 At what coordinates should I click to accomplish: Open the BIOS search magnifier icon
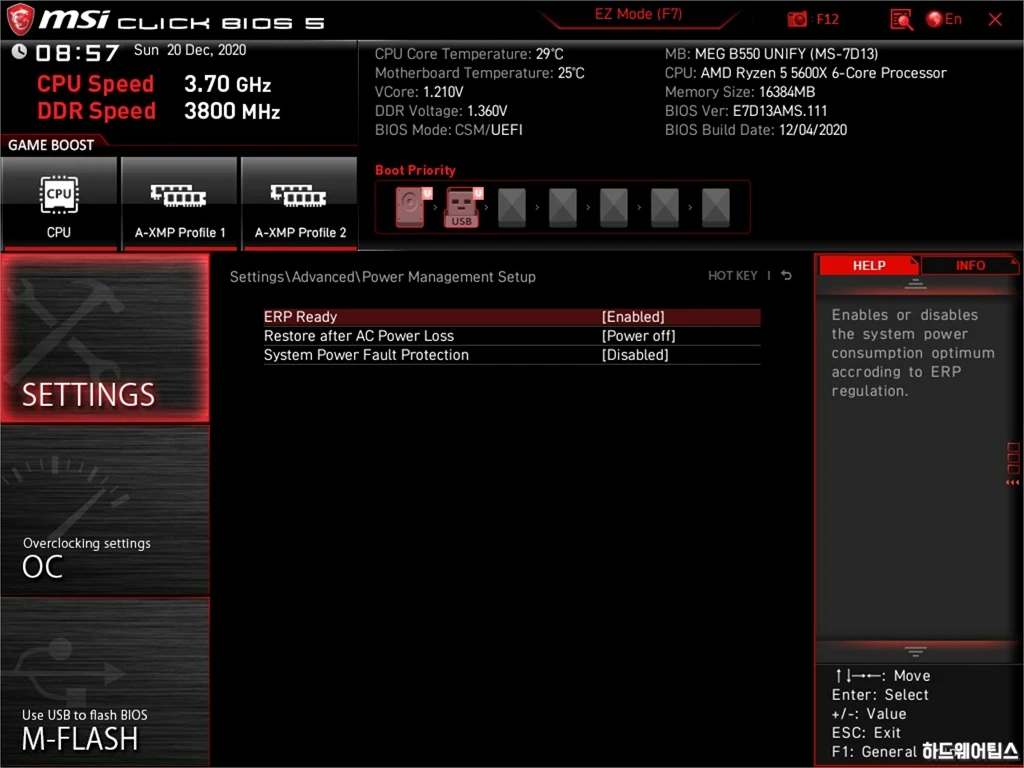click(901, 20)
